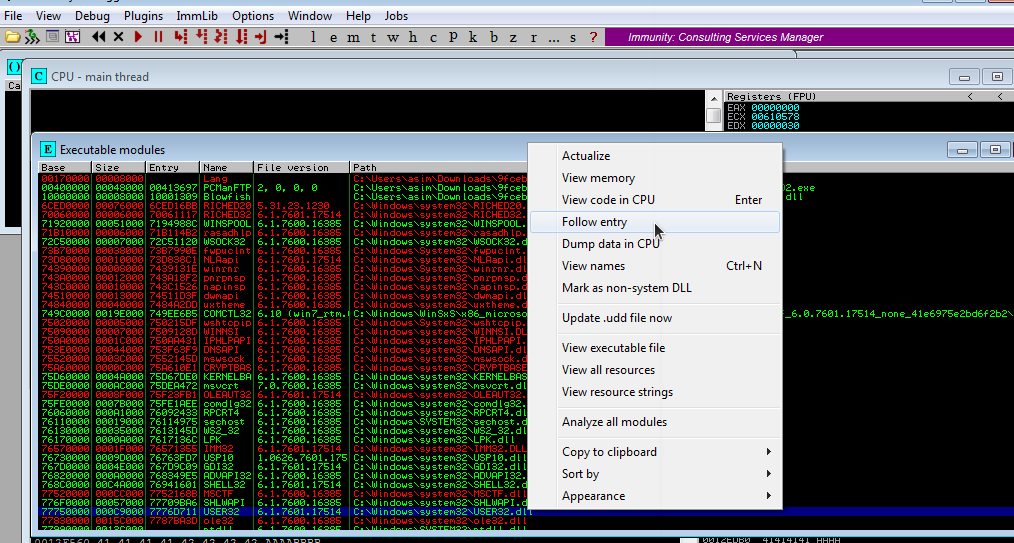Show Breakpoints with the 'b' button
The image size is (1014, 543).
click(493, 37)
